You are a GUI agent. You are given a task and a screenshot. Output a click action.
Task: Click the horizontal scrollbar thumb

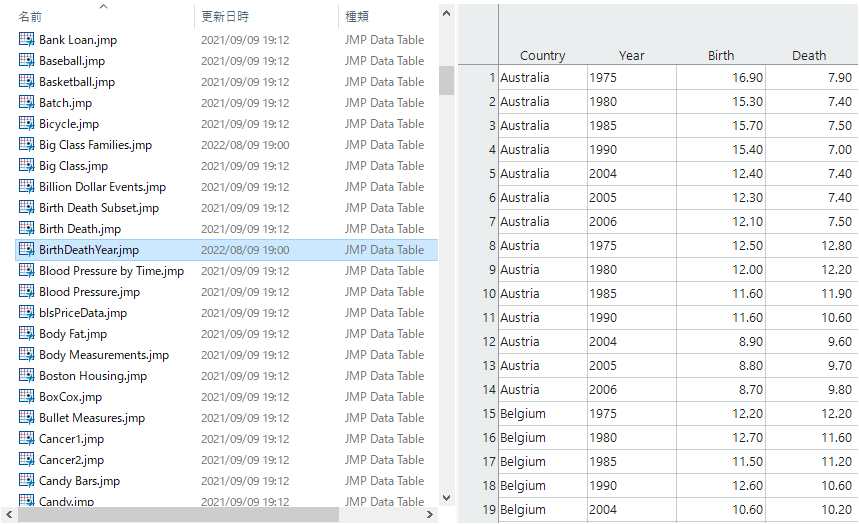pos(179,515)
